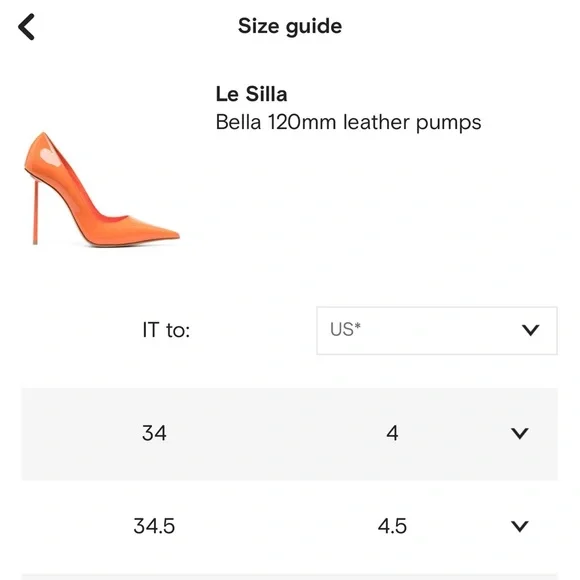580x580 pixels.
Task: Expand the size 34 row chevron
Action: coord(520,433)
